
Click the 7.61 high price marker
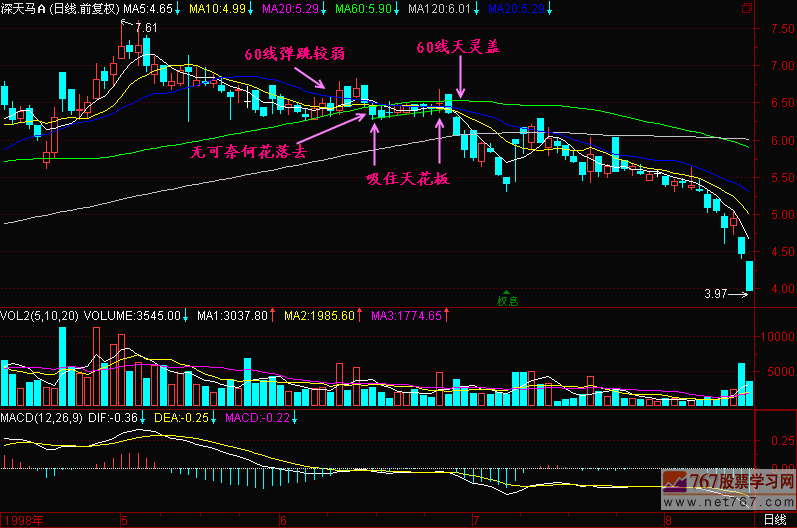click(145, 27)
